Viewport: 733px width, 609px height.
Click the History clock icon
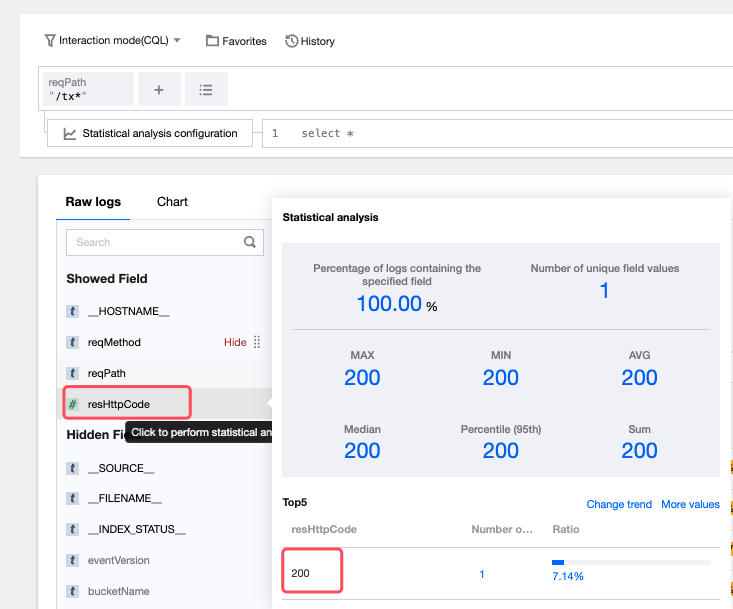click(x=292, y=41)
